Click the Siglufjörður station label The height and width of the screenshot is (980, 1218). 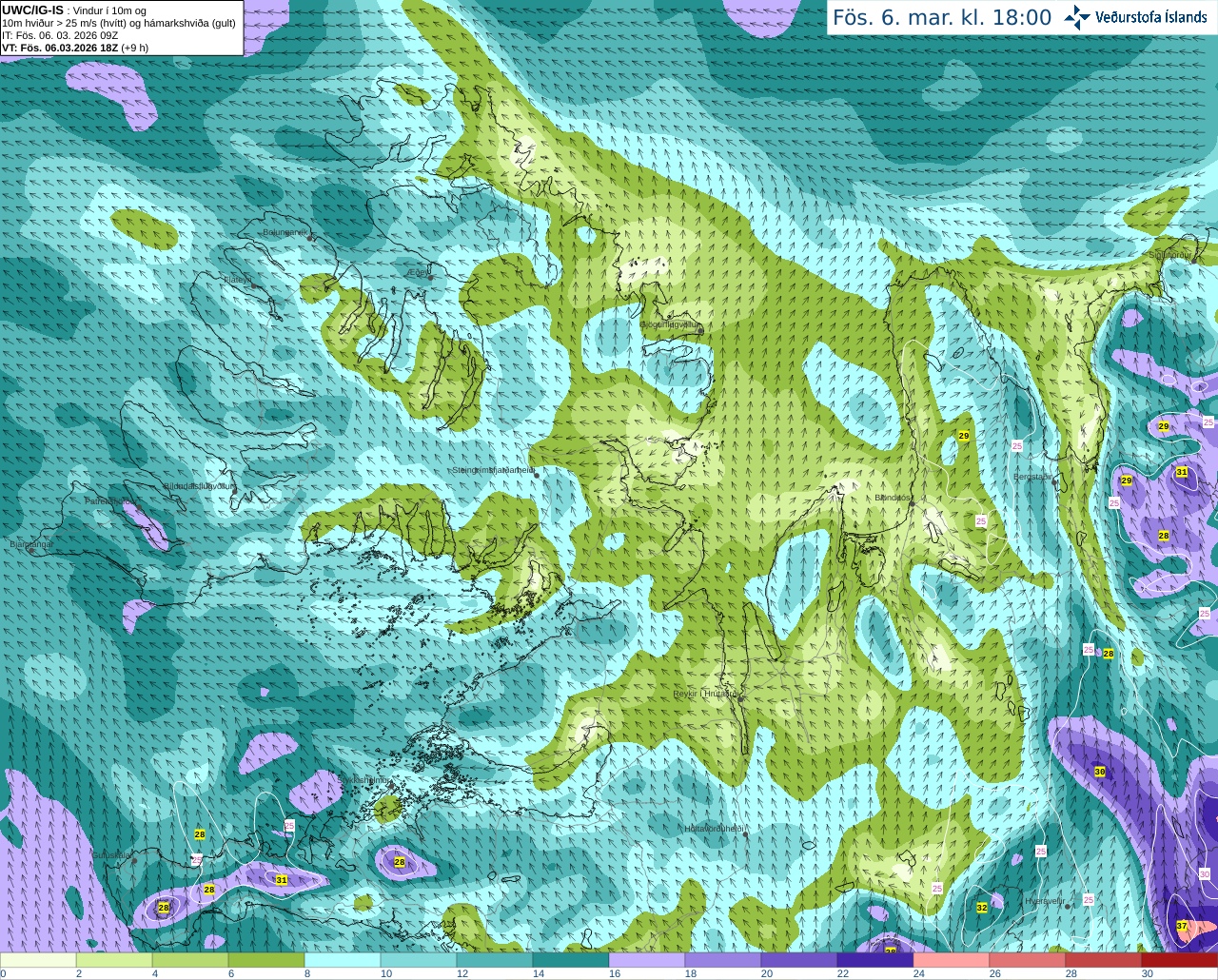tap(1170, 255)
